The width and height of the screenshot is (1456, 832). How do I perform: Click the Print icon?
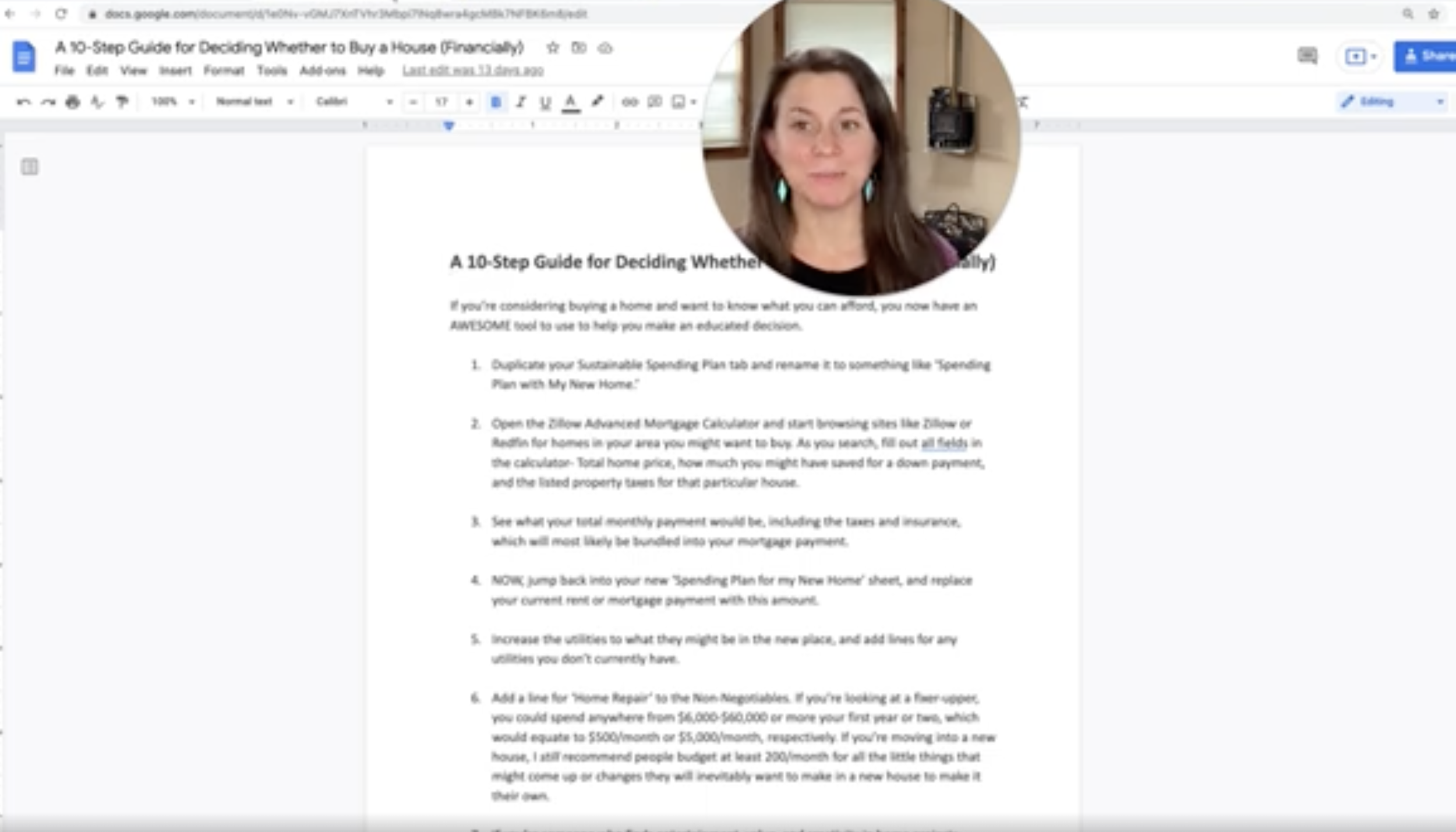[x=72, y=102]
